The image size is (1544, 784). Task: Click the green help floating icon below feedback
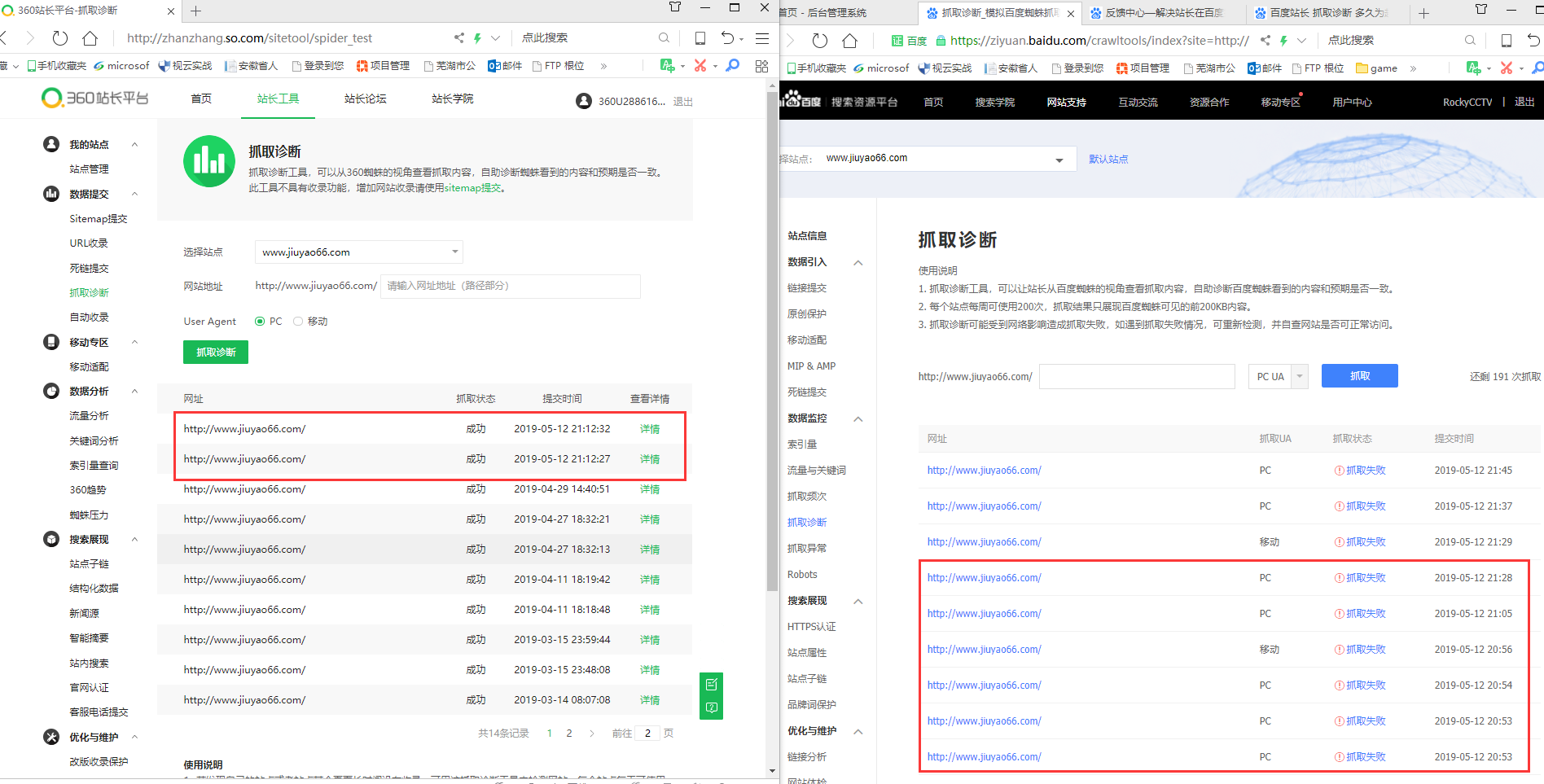click(x=712, y=707)
